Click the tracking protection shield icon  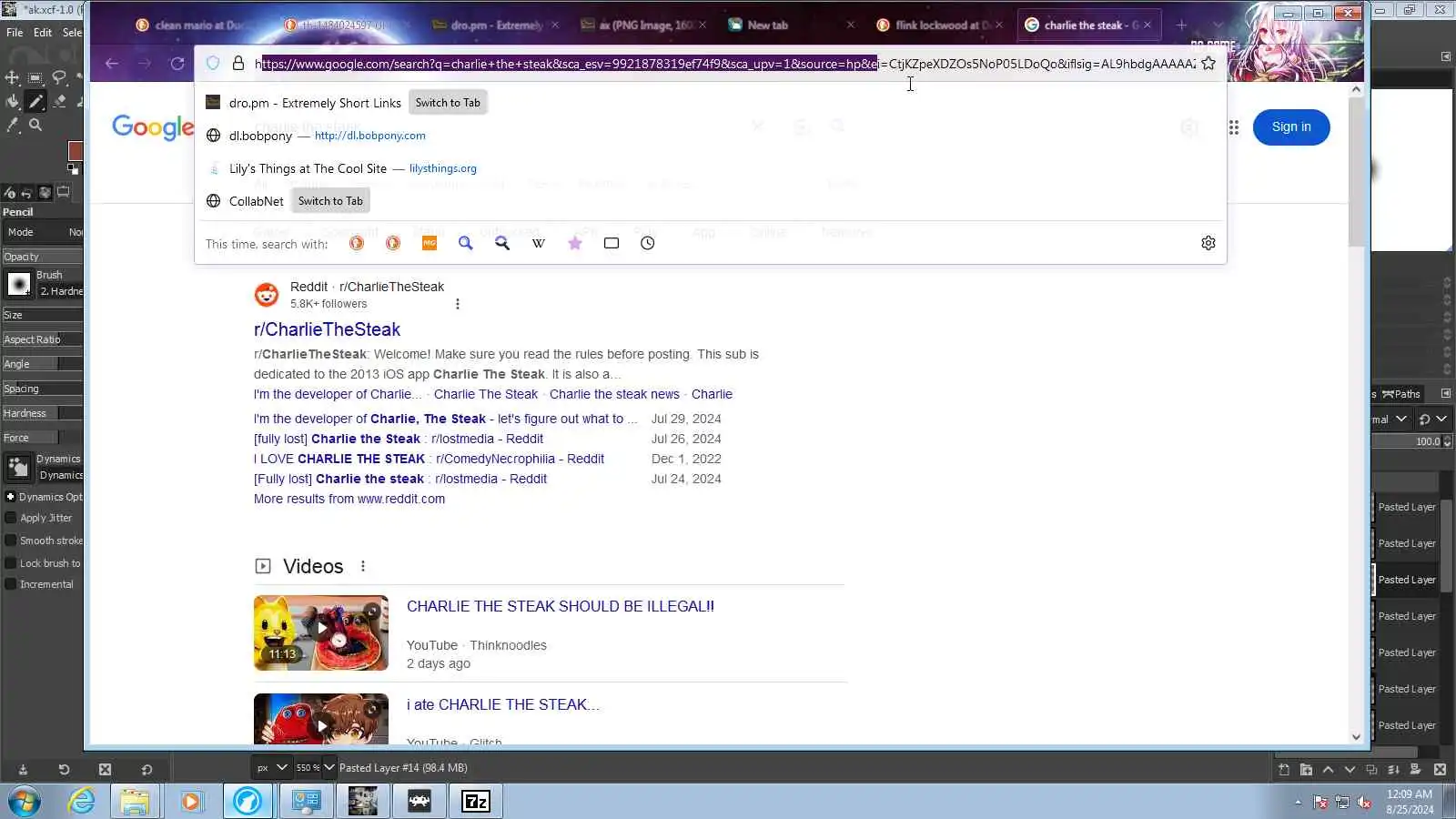tap(213, 64)
